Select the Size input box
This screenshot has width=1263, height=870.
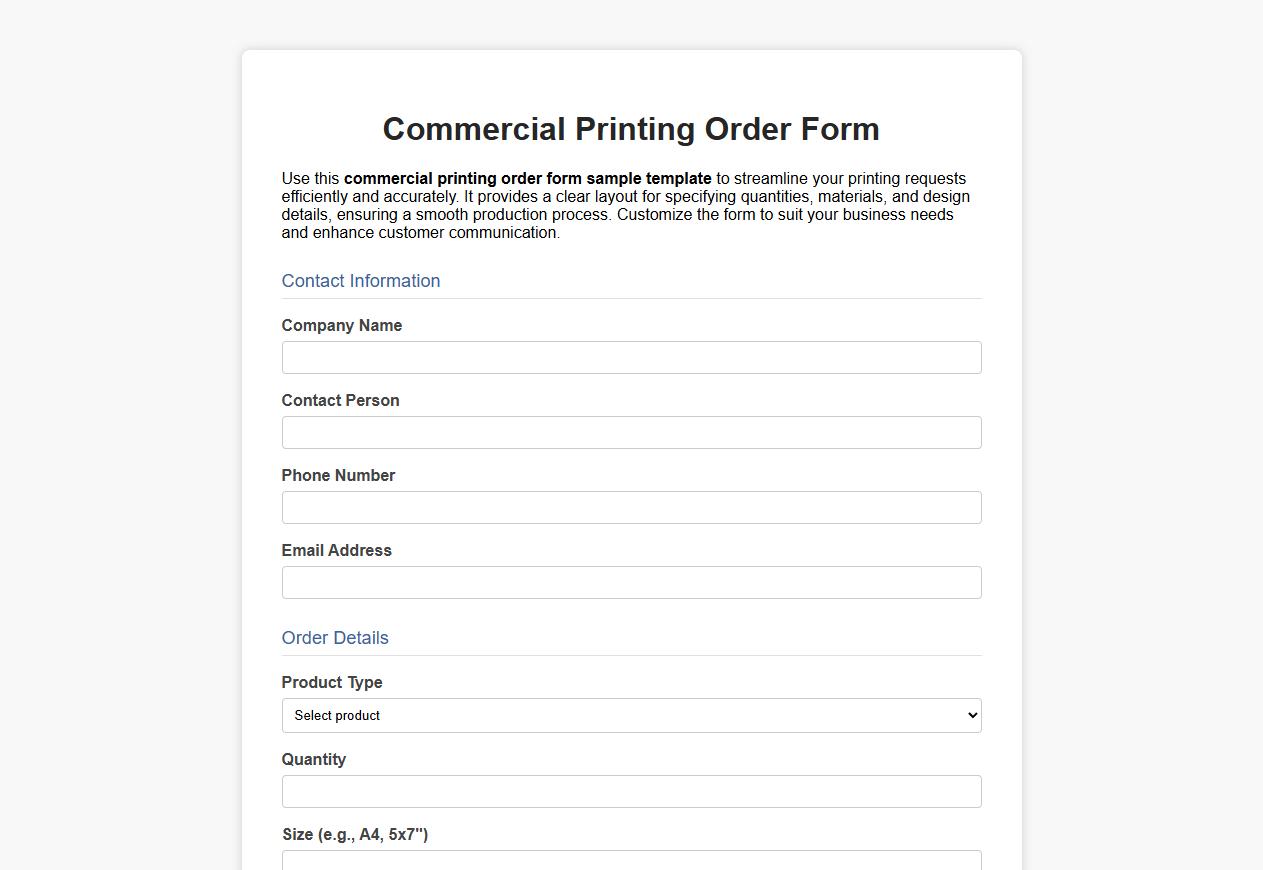pos(631,861)
